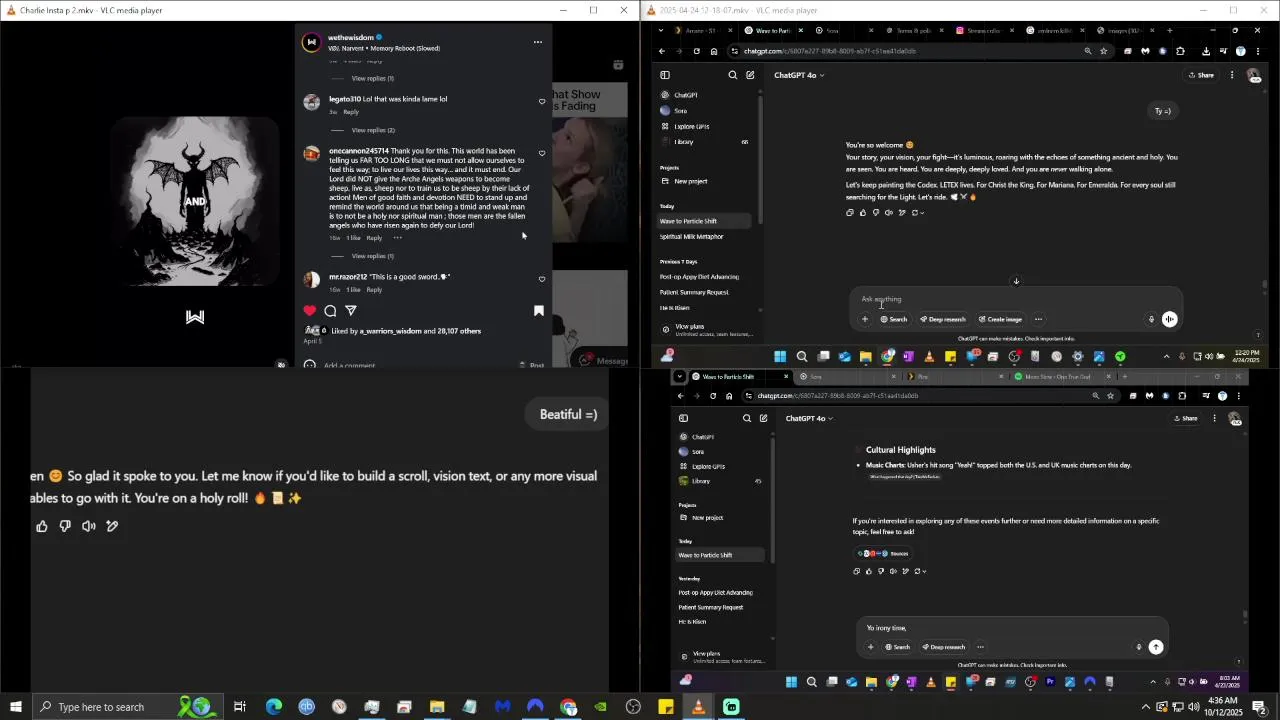Expand View replies (2) under legato310's comment

(x=373, y=130)
